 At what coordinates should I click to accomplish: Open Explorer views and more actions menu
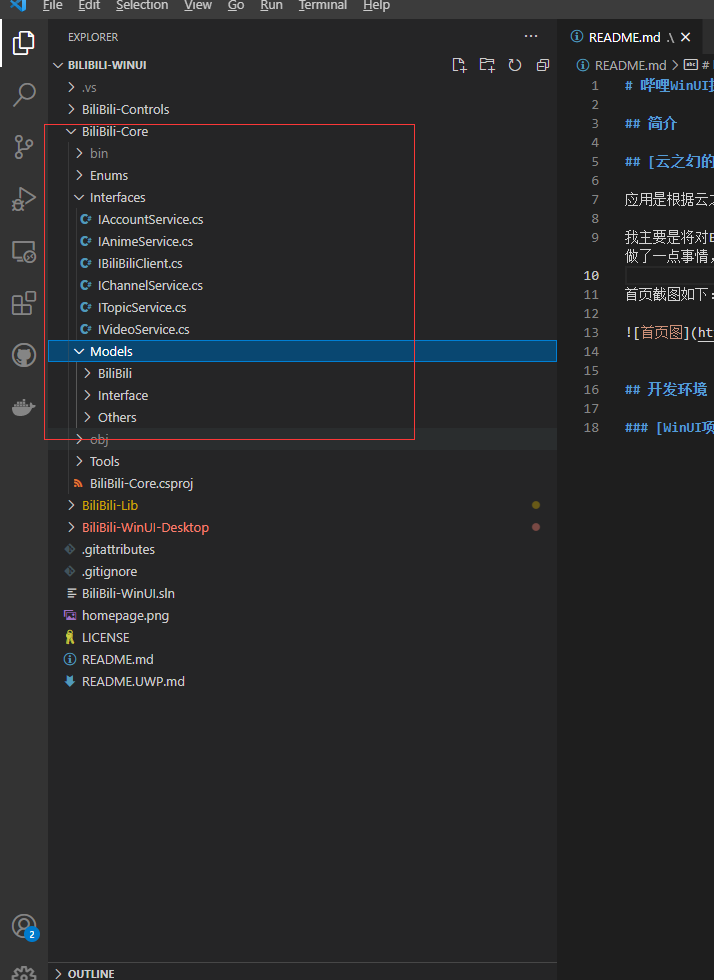[x=531, y=36]
